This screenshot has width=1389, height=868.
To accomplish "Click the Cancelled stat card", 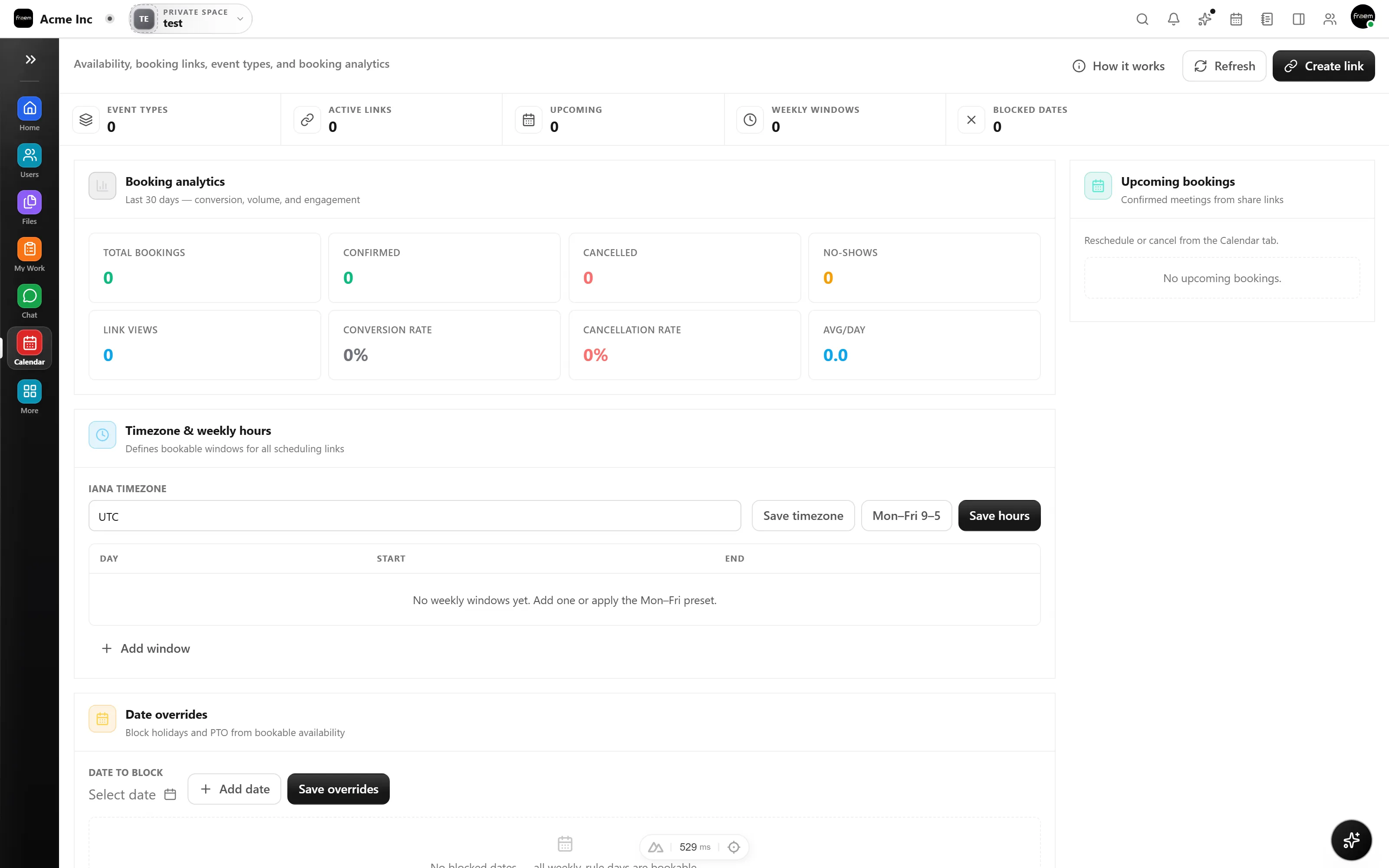I will click(x=684, y=267).
